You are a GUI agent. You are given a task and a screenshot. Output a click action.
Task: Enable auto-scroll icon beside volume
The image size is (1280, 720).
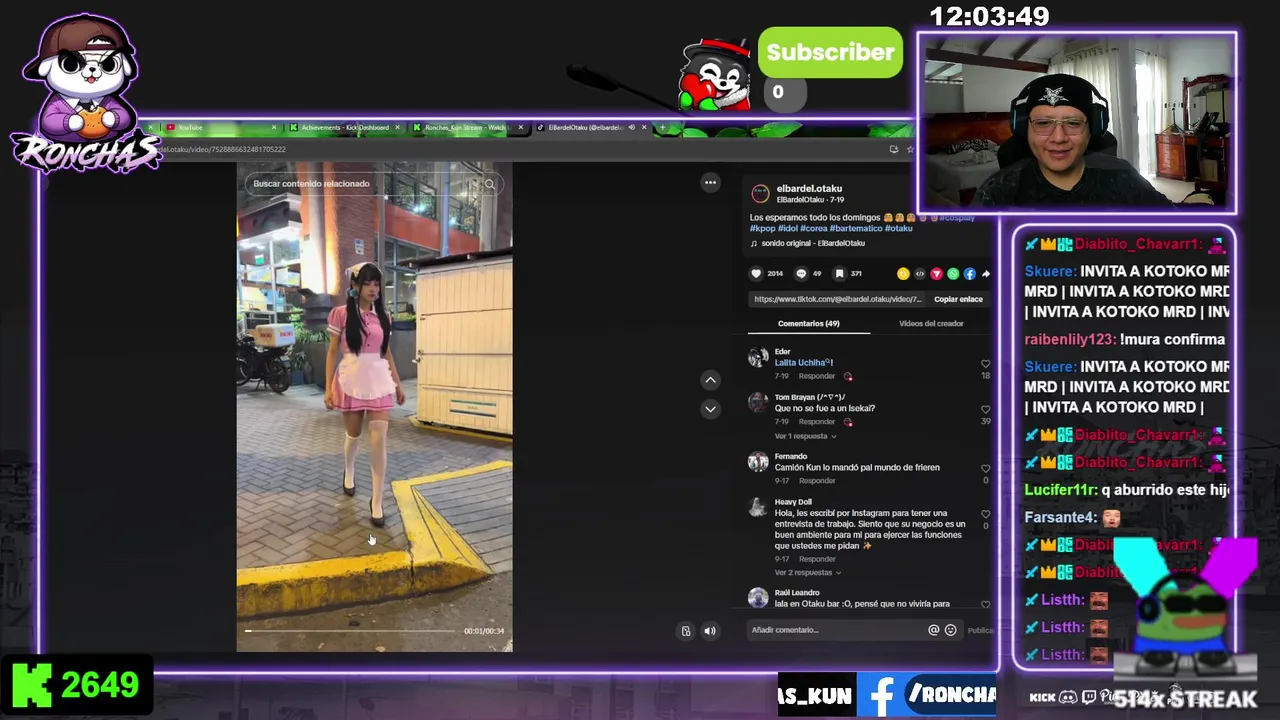[x=686, y=631]
